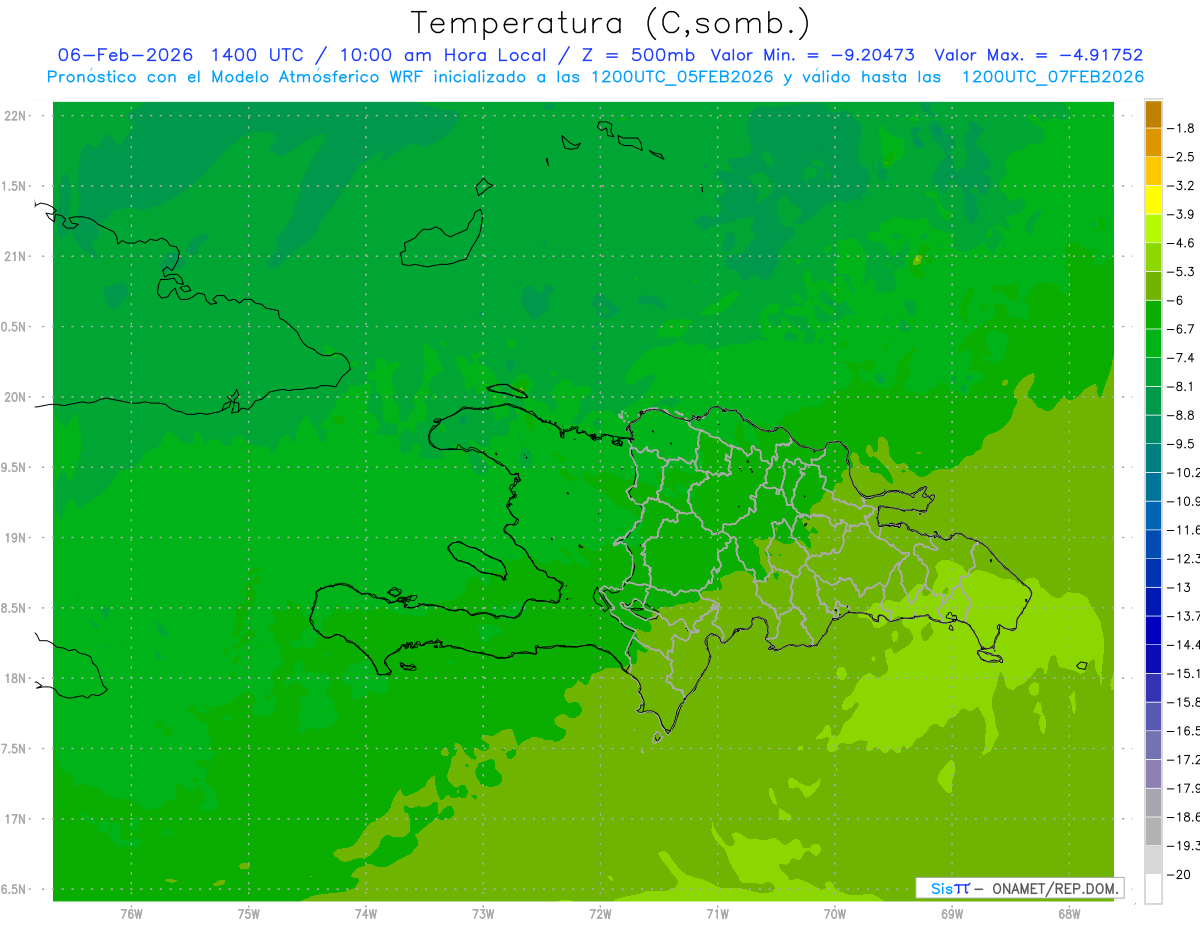Click the gray swatch between -18.6 and -19.3
This screenshot has width=1200, height=927.
[x=1153, y=831]
